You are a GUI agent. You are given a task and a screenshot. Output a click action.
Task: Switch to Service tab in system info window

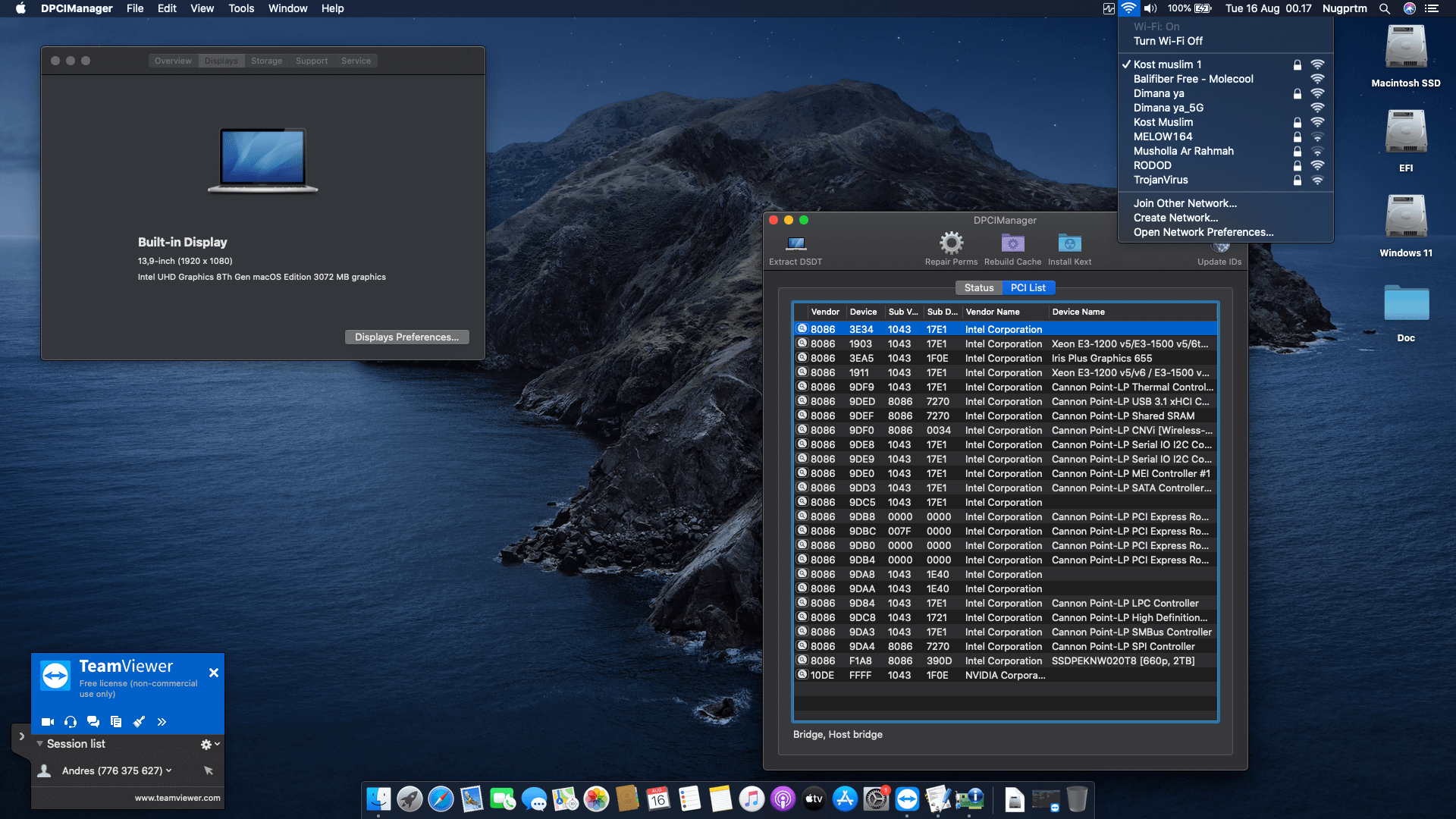click(x=356, y=61)
